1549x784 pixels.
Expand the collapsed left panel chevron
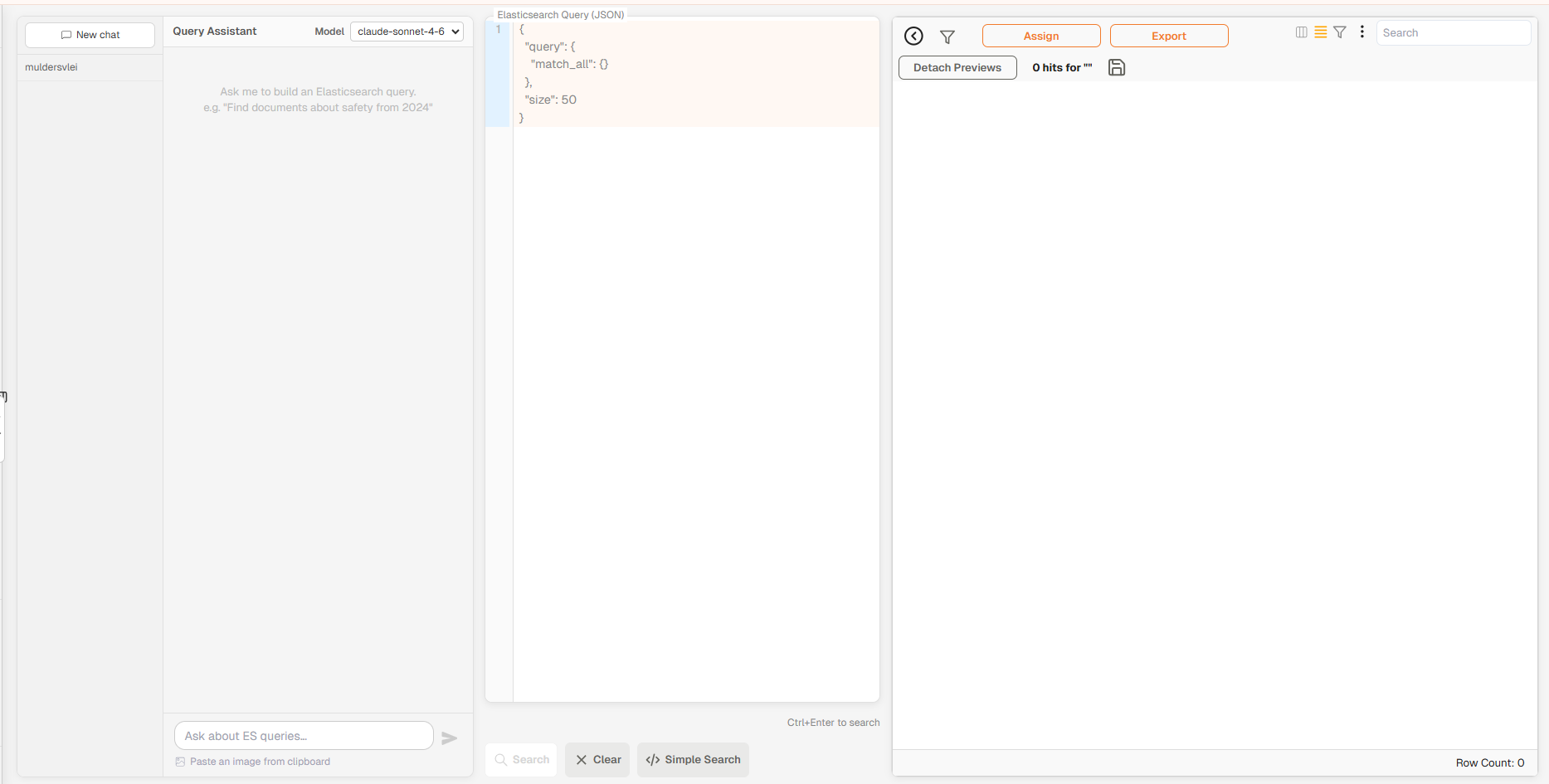(3, 397)
